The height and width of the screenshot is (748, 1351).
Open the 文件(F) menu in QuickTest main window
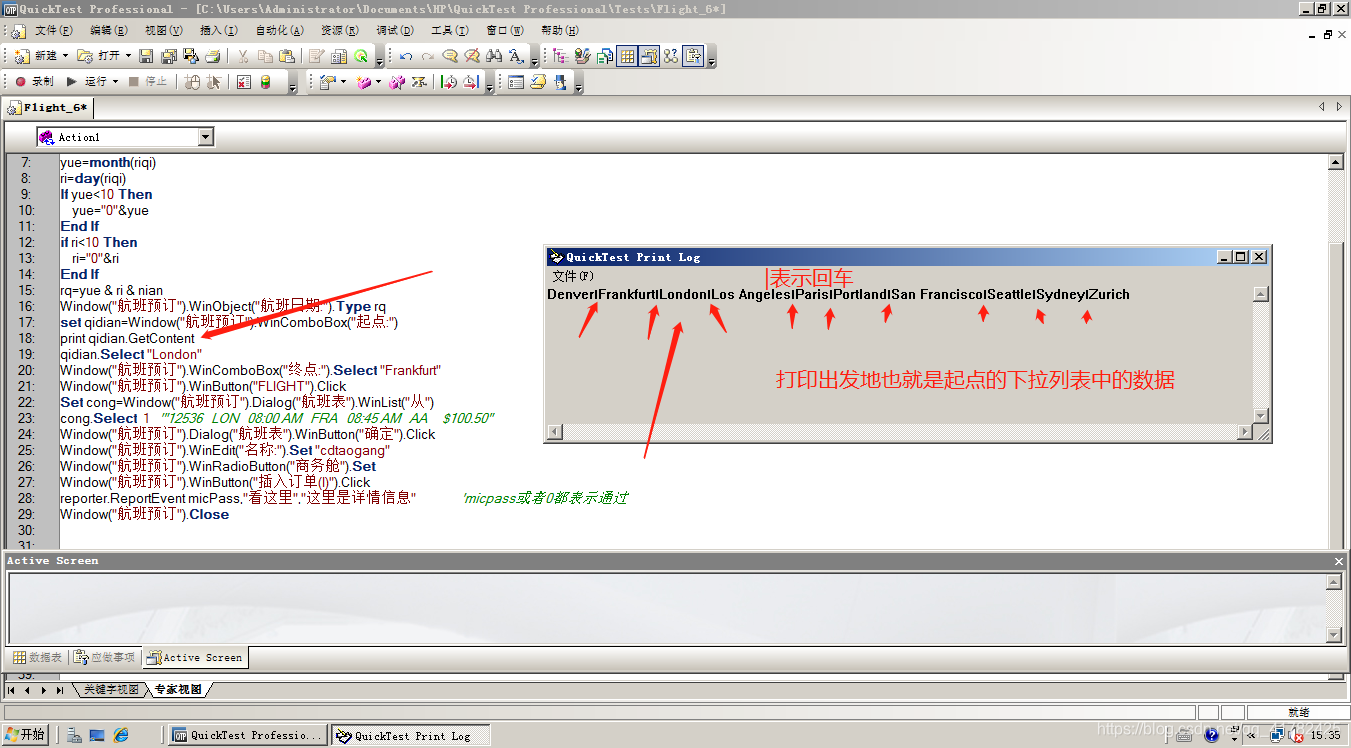click(55, 31)
